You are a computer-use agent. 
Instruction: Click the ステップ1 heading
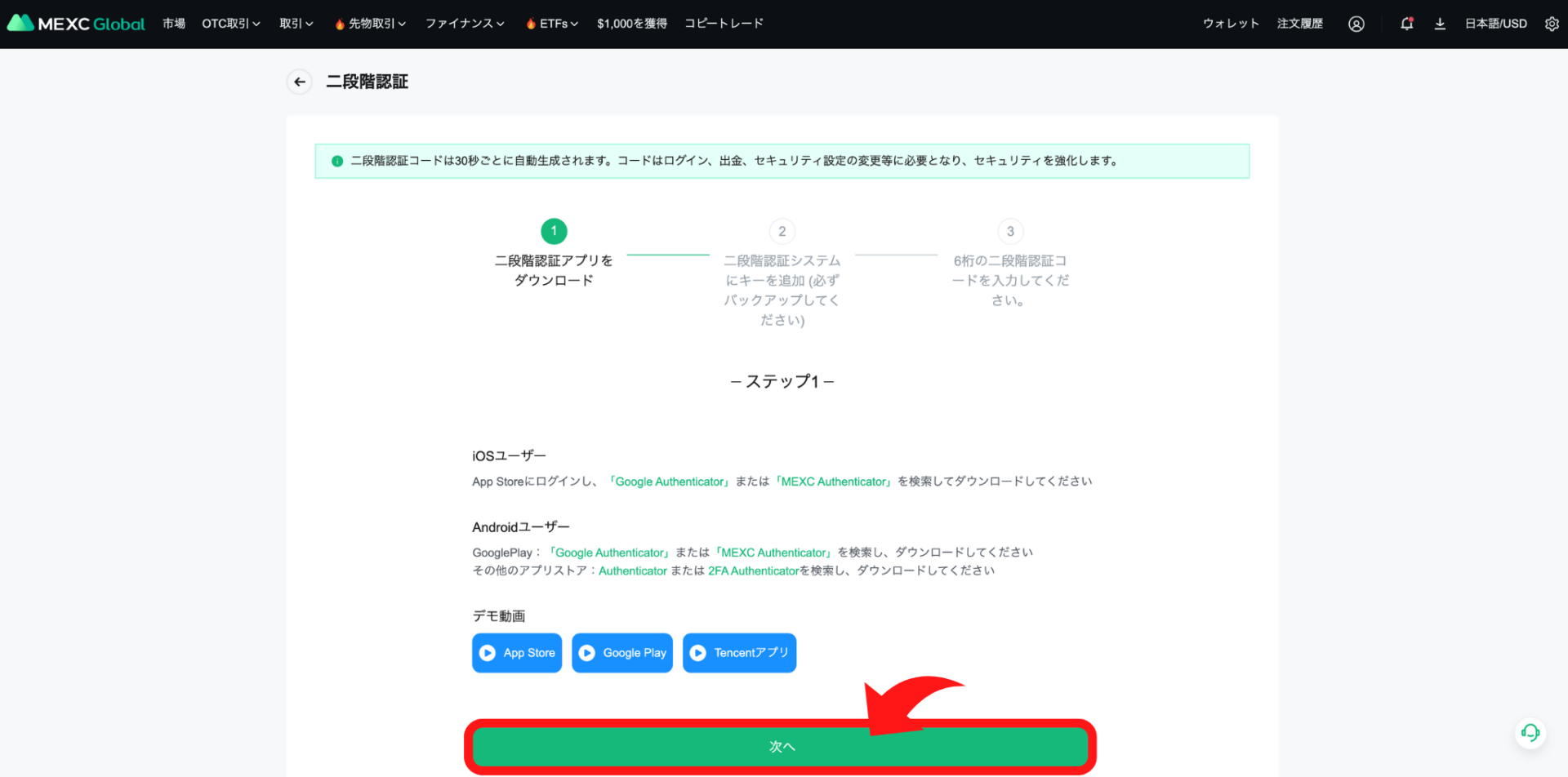click(782, 381)
